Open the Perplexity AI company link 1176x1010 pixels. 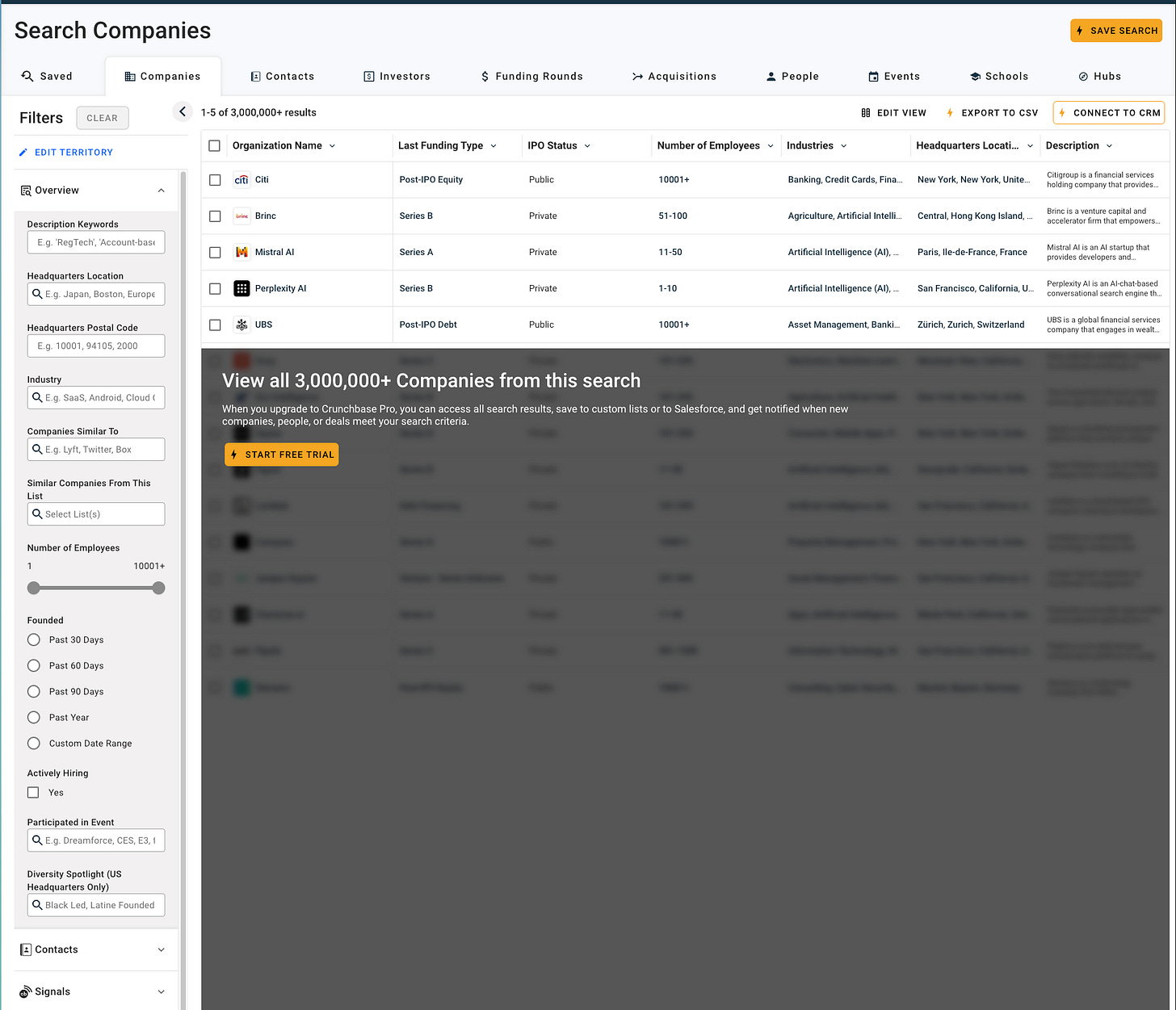coord(280,288)
